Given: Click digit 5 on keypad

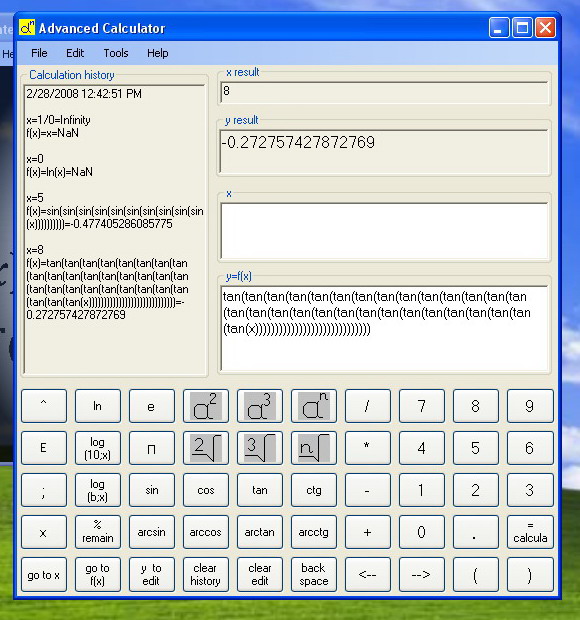Looking at the screenshot, I should click(x=476, y=448).
